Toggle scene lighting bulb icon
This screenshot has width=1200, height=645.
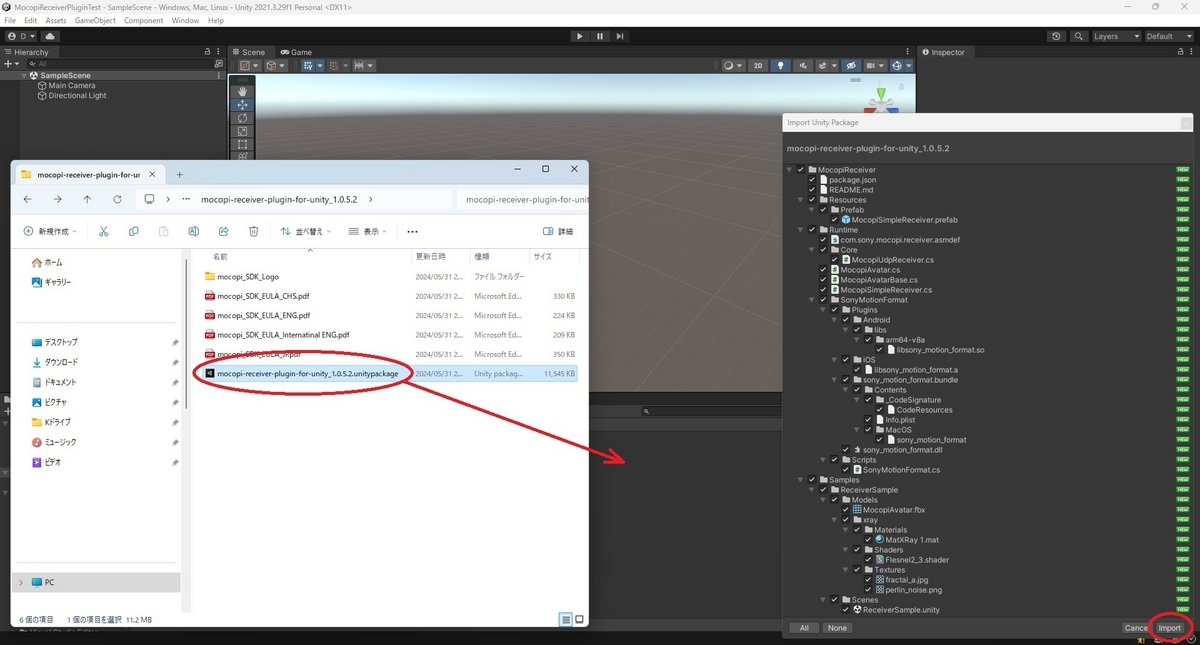(x=780, y=66)
